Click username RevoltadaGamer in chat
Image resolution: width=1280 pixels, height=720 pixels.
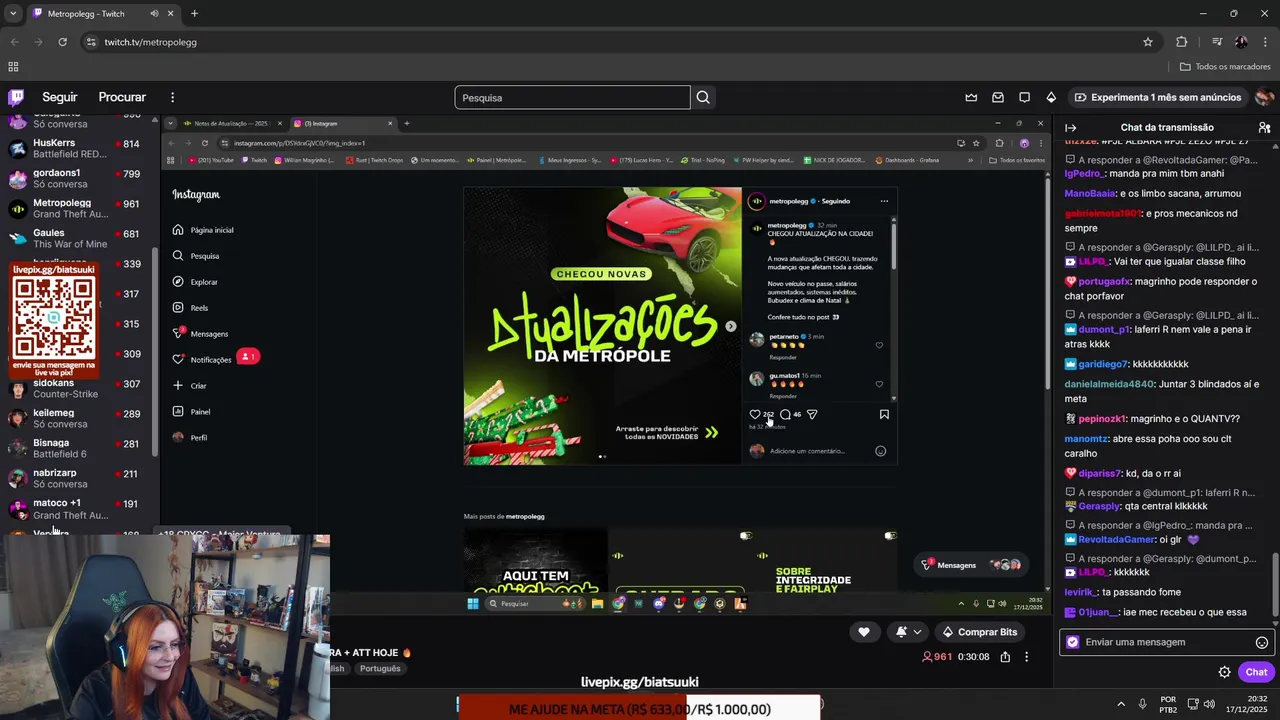(1117, 539)
